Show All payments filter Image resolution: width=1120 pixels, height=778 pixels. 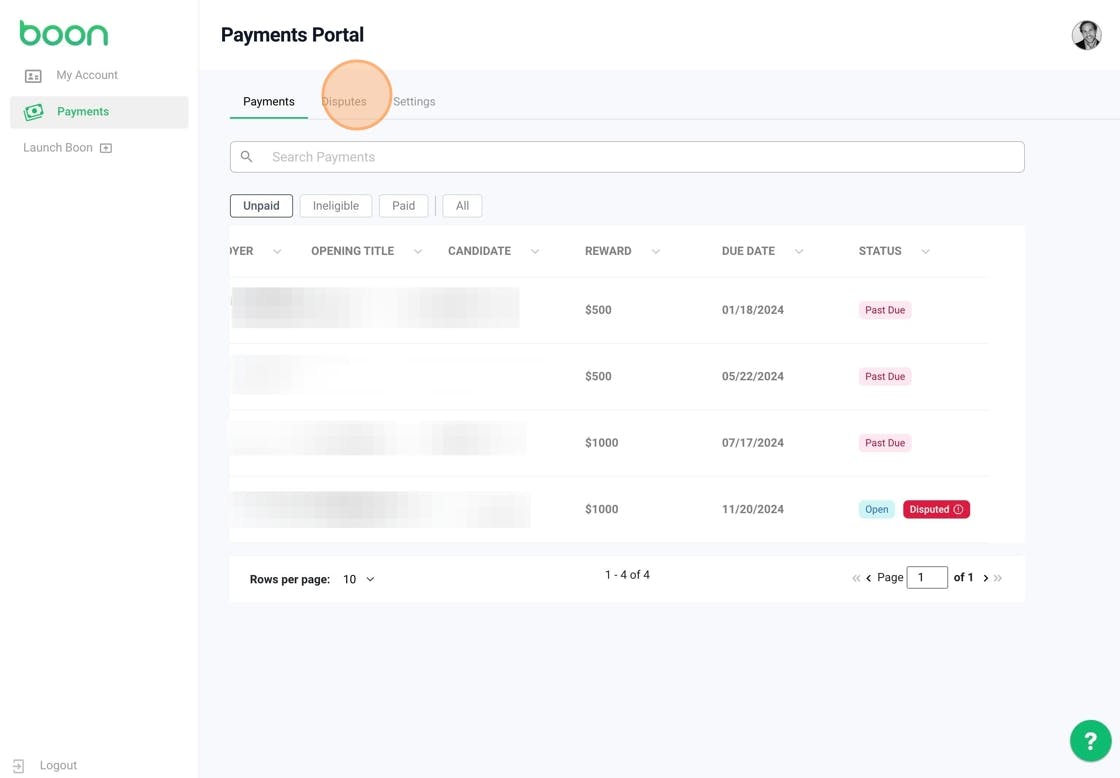tap(463, 206)
